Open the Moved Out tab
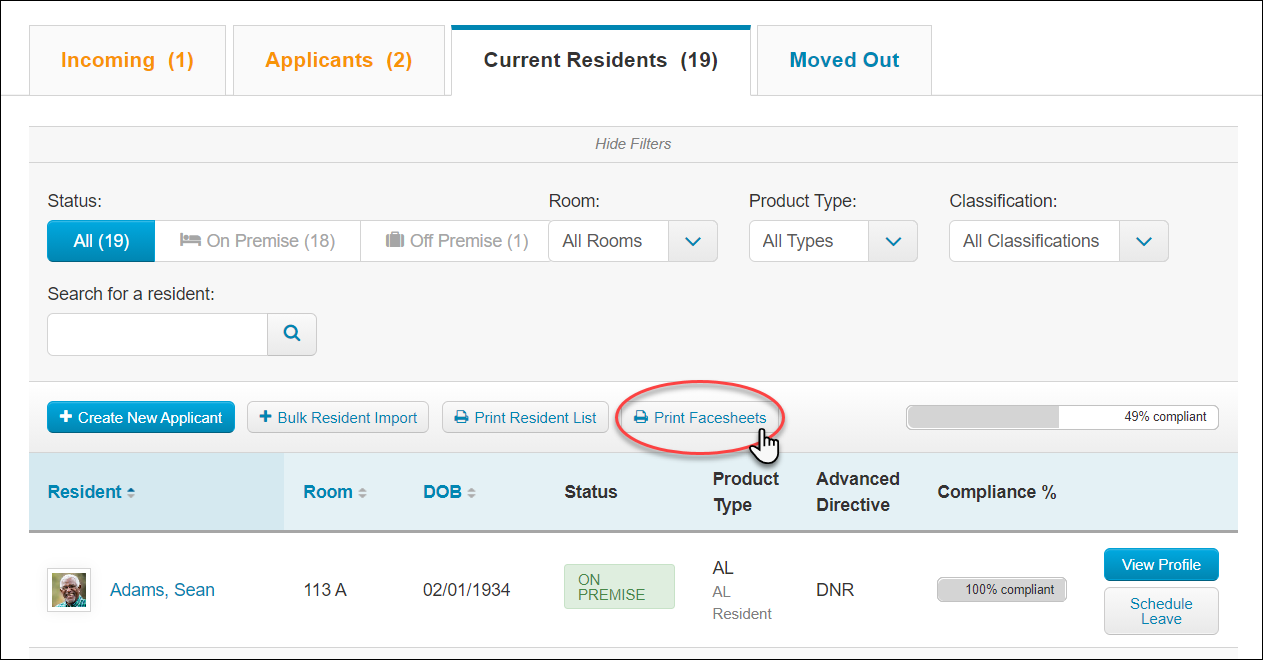Image resolution: width=1263 pixels, height=660 pixels. [844, 60]
